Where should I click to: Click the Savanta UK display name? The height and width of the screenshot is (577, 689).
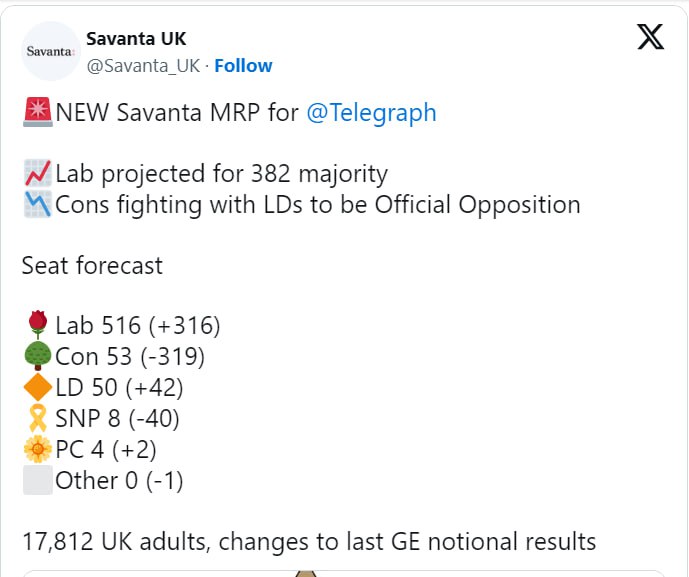(x=136, y=39)
